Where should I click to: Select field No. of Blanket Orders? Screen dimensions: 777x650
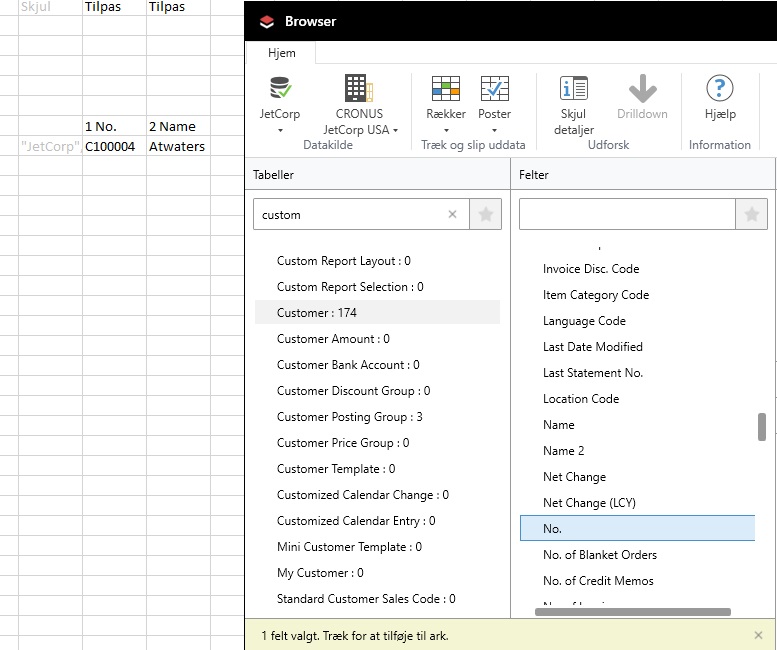600,555
